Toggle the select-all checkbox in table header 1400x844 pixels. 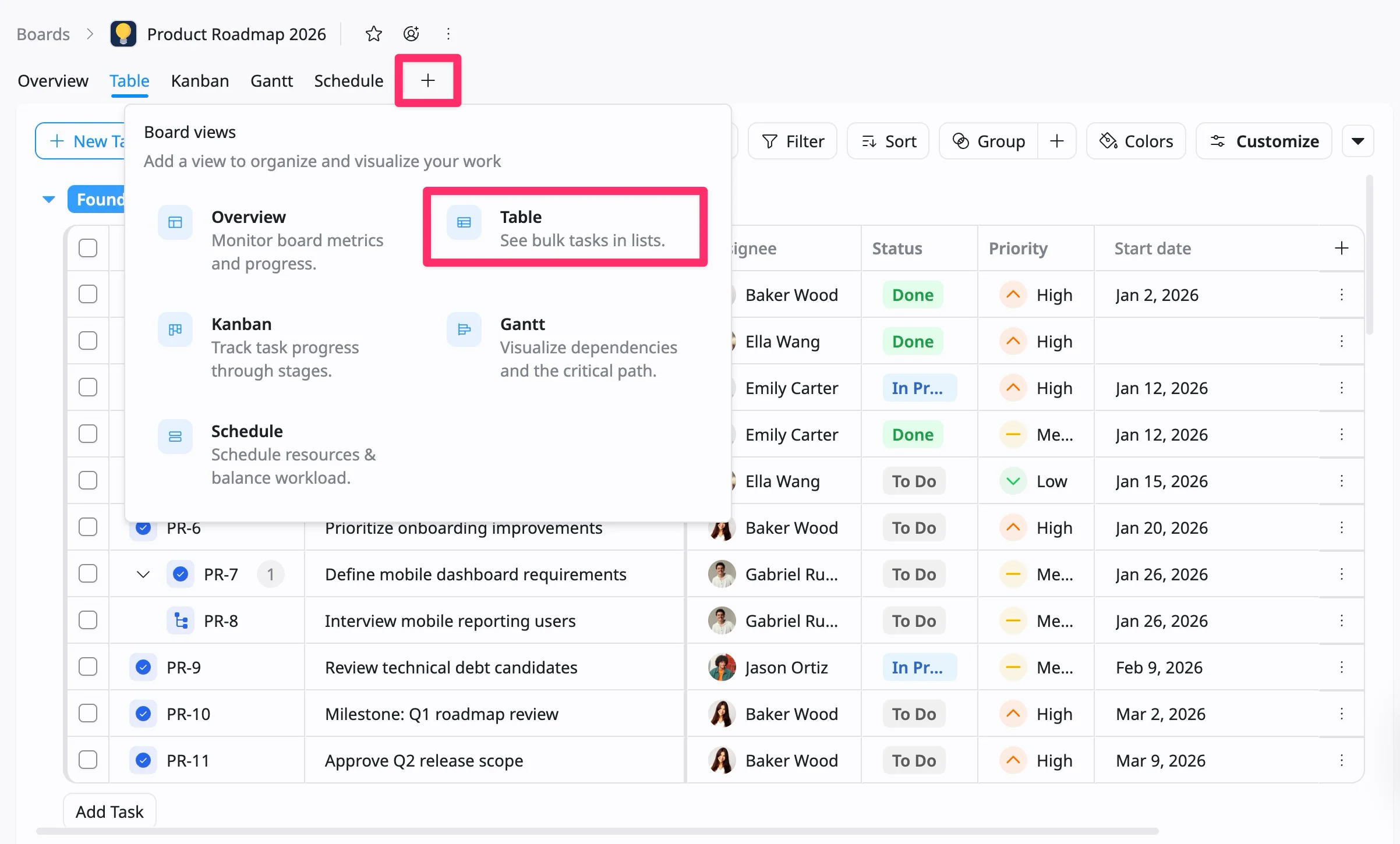point(88,248)
